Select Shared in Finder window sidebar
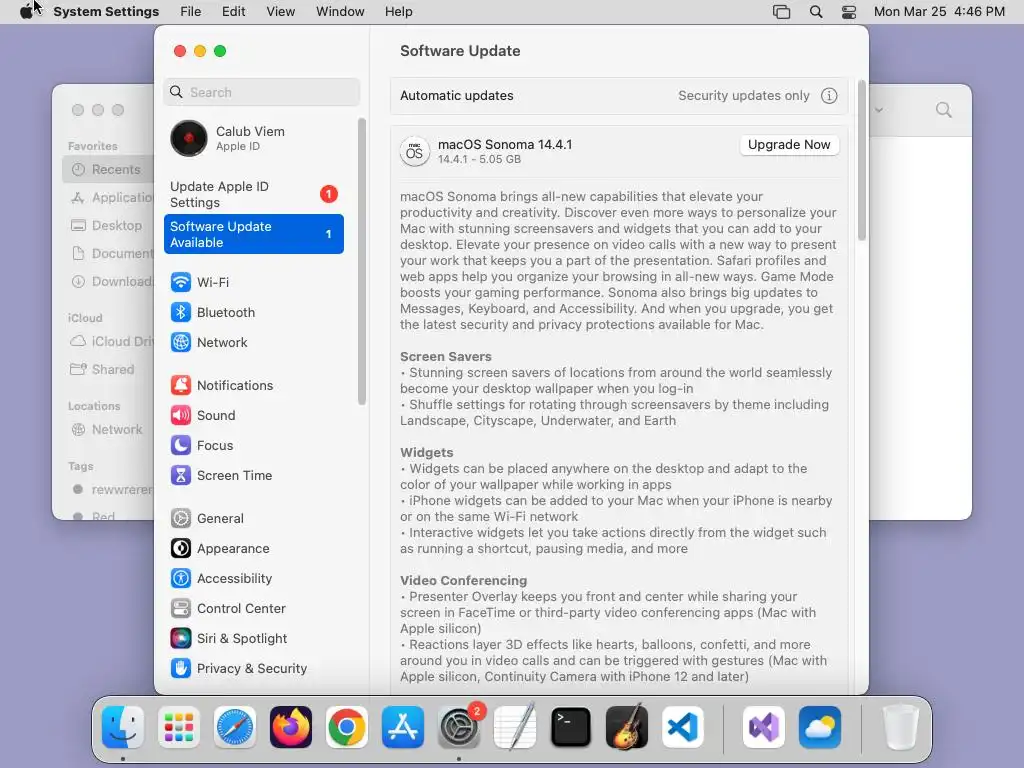This screenshot has width=1024, height=768. click(x=108, y=370)
